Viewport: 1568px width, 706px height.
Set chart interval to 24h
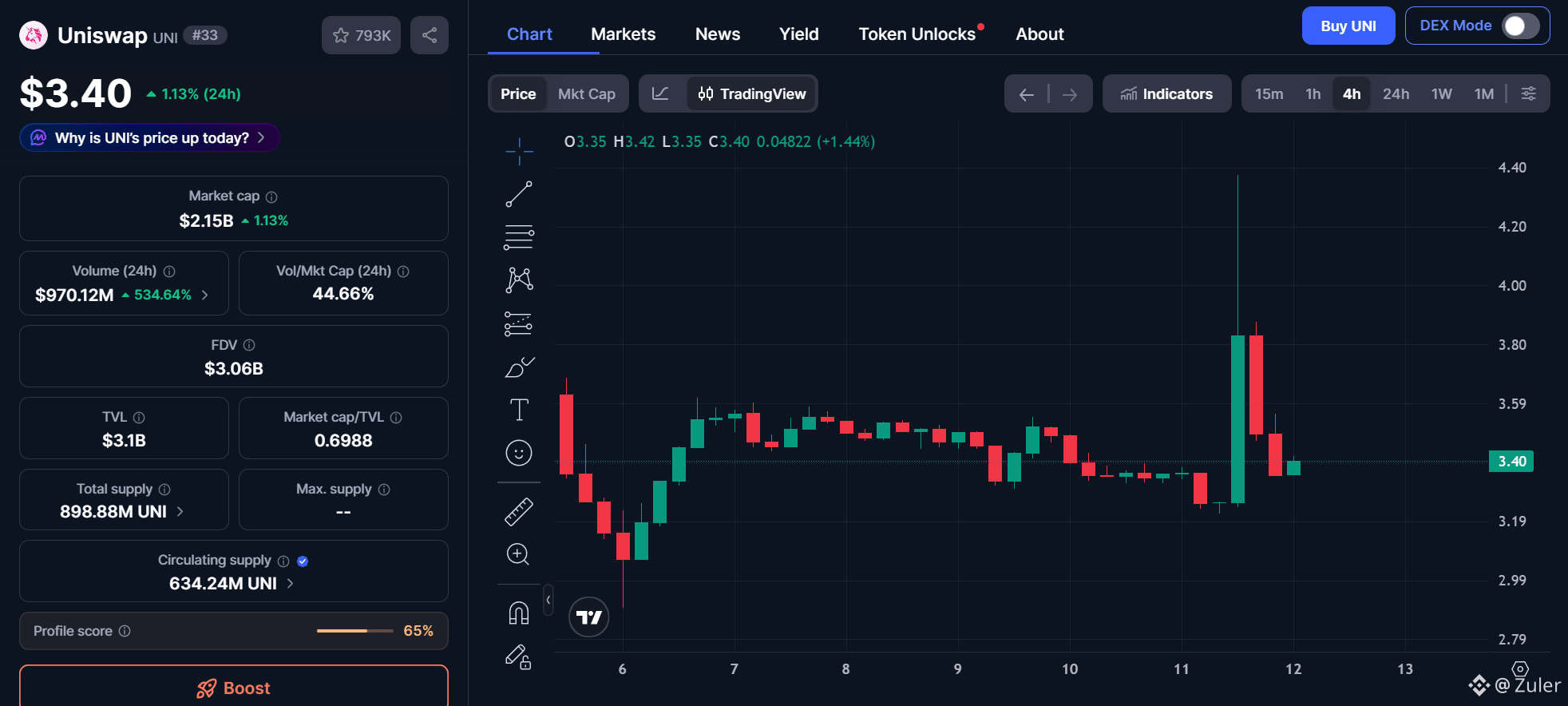(x=1396, y=93)
